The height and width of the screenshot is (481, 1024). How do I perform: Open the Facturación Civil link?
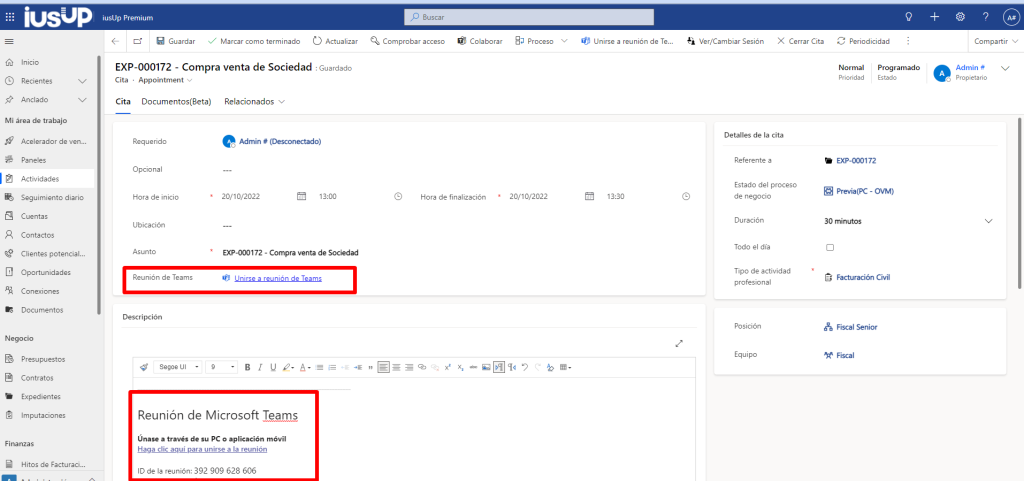point(863,277)
